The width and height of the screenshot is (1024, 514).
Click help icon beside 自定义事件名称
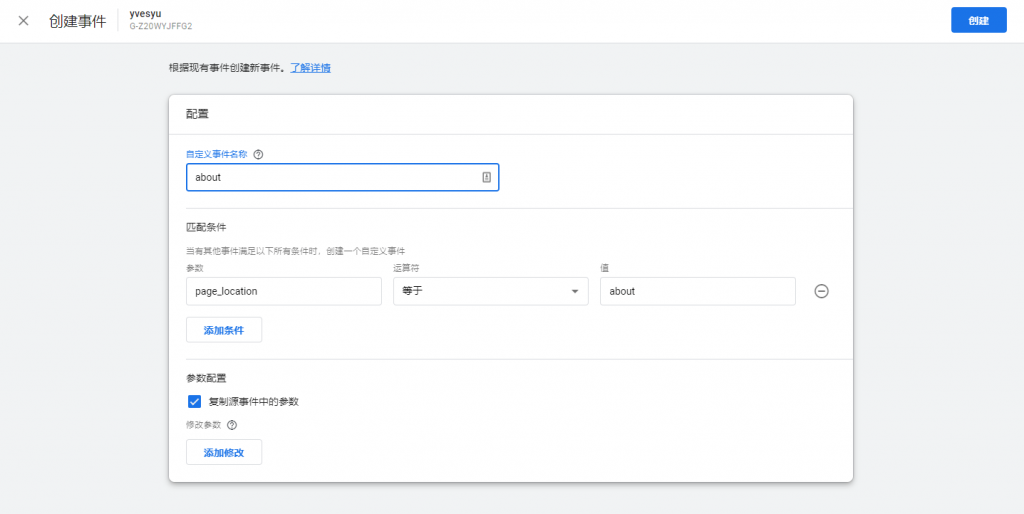tap(258, 155)
